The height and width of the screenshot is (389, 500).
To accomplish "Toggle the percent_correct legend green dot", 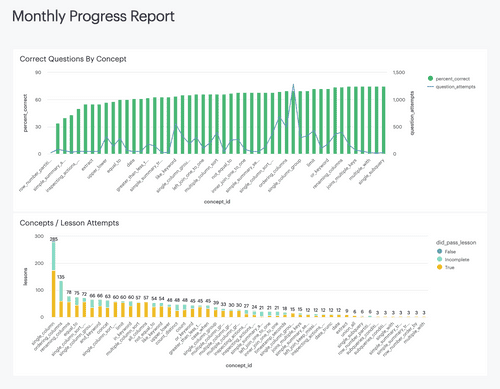I will coord(430,79).
